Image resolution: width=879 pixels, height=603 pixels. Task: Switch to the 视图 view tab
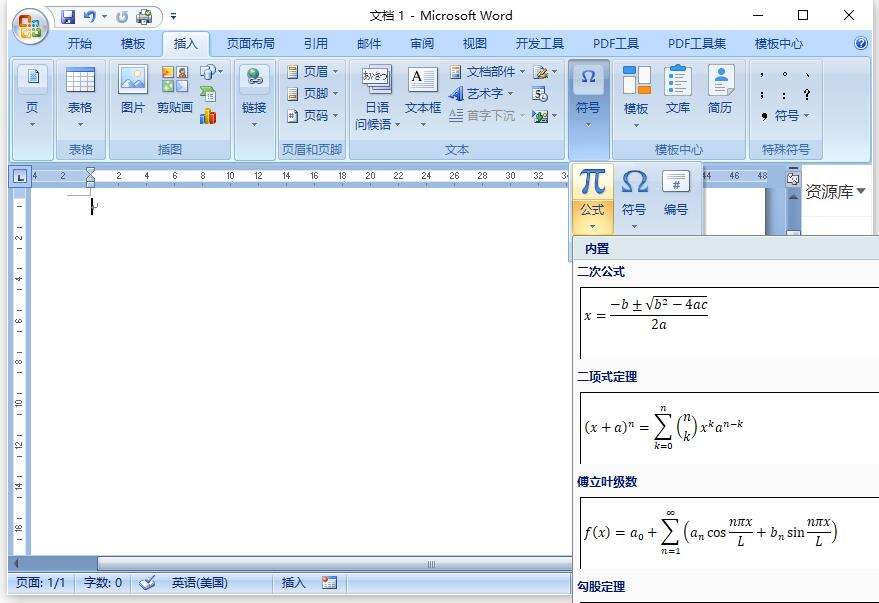[475, 44]
